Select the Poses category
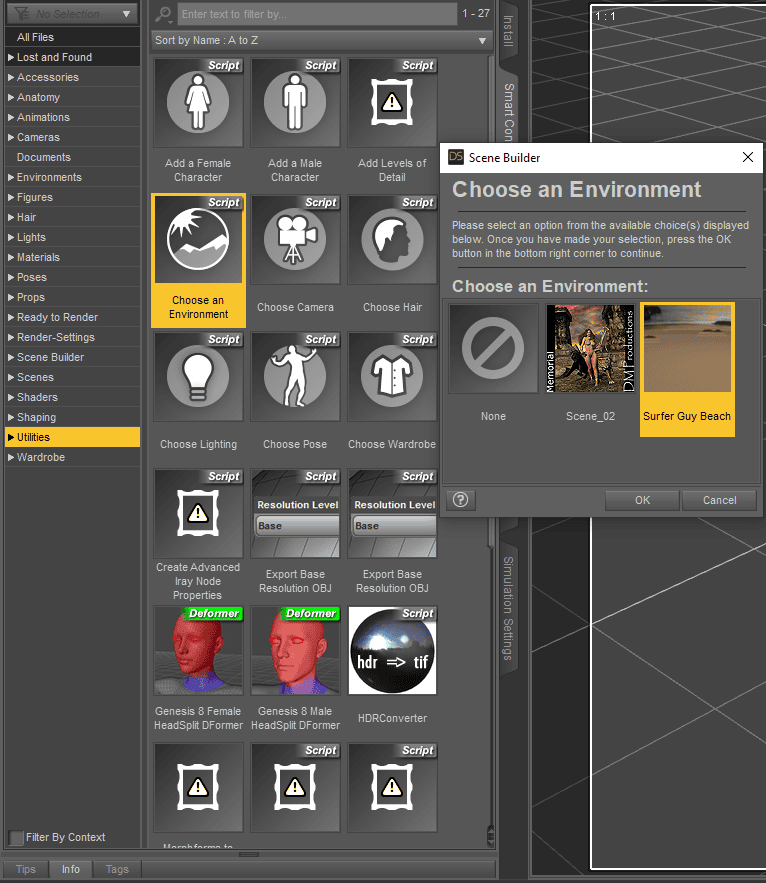This screenshot has height=883, width=766. [72, 277]
